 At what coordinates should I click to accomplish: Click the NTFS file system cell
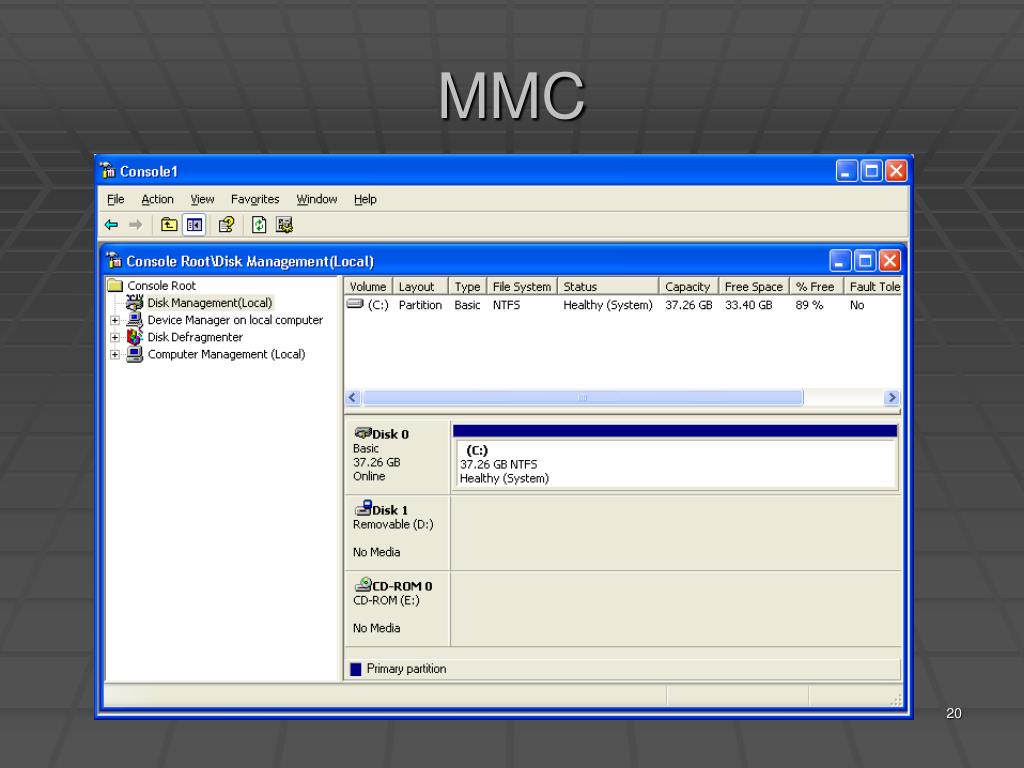point(507,305)
